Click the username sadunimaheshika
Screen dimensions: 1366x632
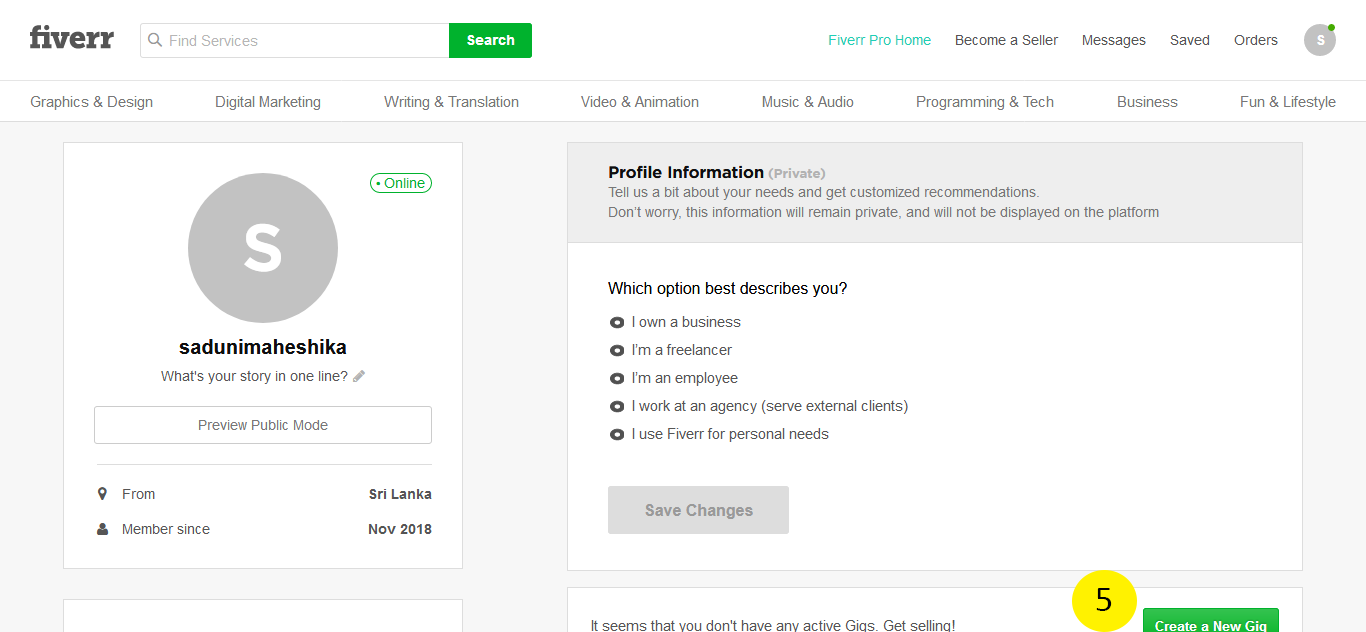pyautogui.click(x=263, y=347)
